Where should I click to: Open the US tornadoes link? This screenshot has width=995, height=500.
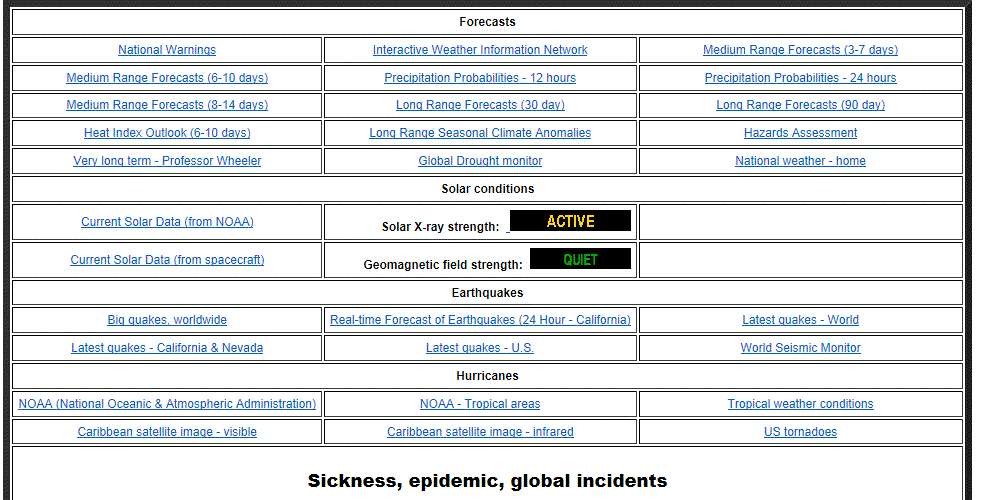tap(800, 431)
